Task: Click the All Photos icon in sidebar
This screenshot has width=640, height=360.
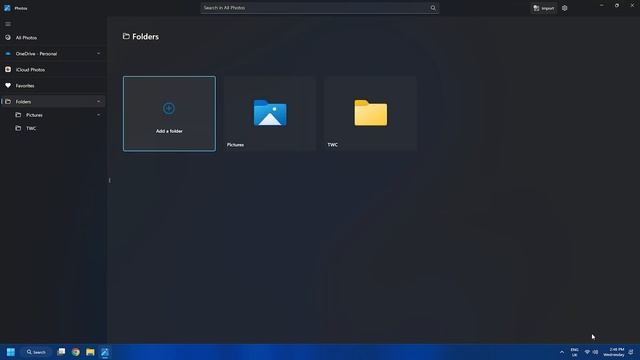Action: pos(8,38)
